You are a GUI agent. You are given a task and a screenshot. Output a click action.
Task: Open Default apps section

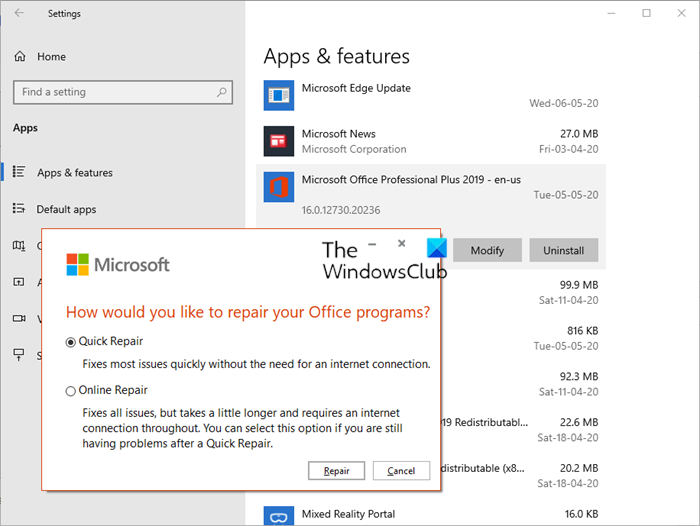(x=66, y=209)
